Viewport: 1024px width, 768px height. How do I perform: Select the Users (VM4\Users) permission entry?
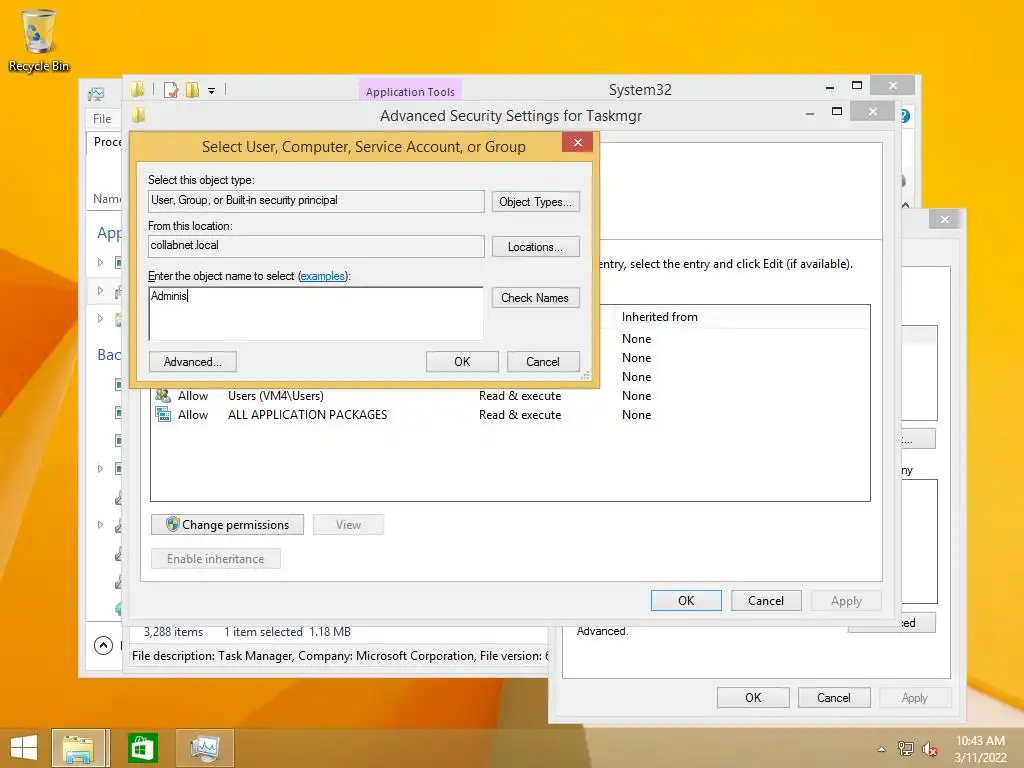point(509,396)
